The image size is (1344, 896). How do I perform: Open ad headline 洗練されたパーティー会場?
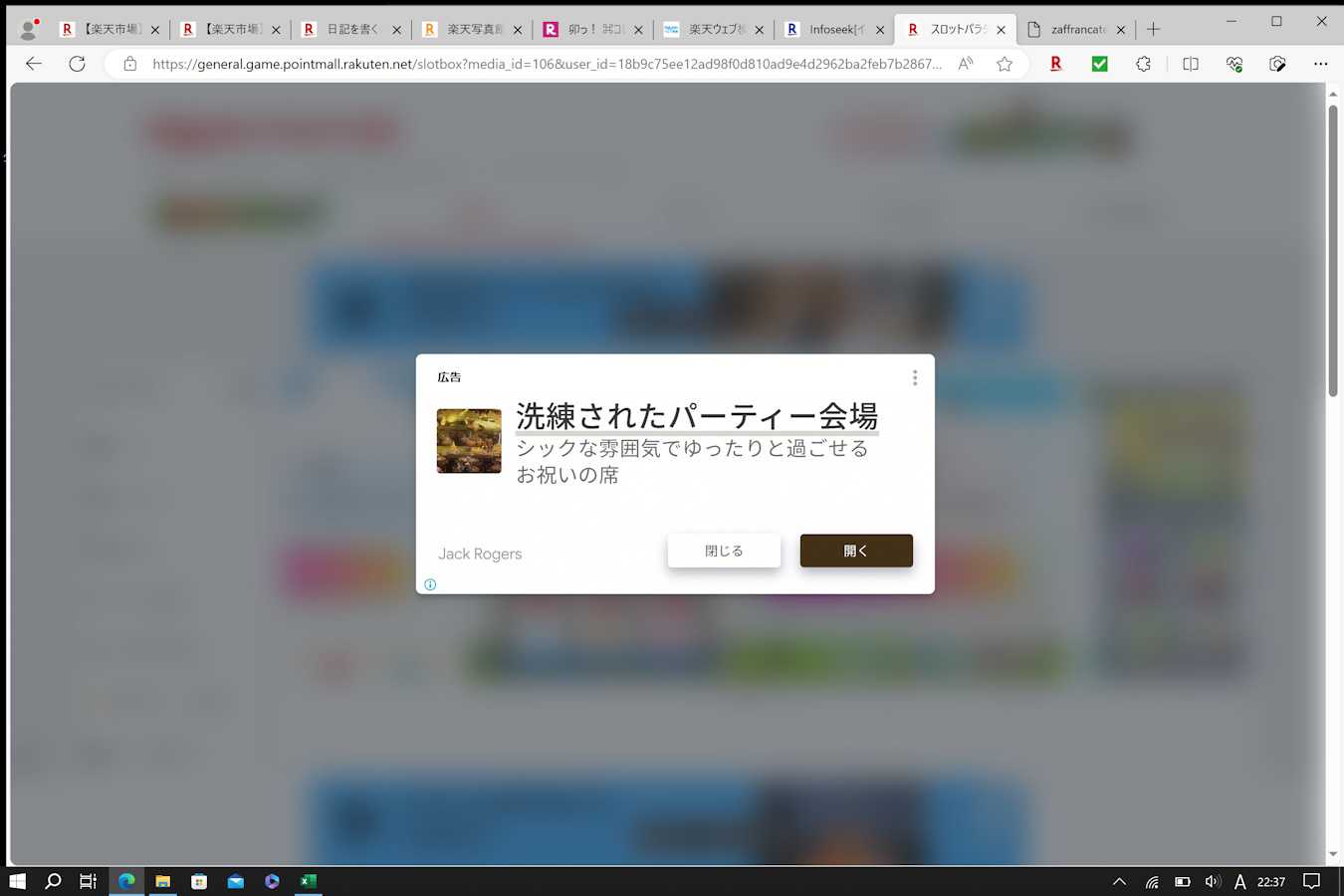pos(697,415)
